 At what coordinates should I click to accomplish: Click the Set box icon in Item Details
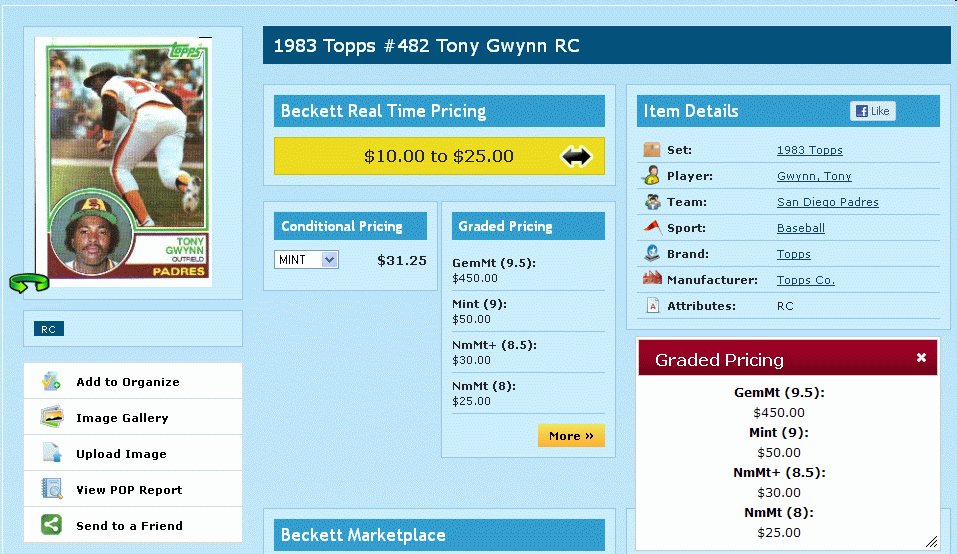pyautogui.click(x=652, y=149)
